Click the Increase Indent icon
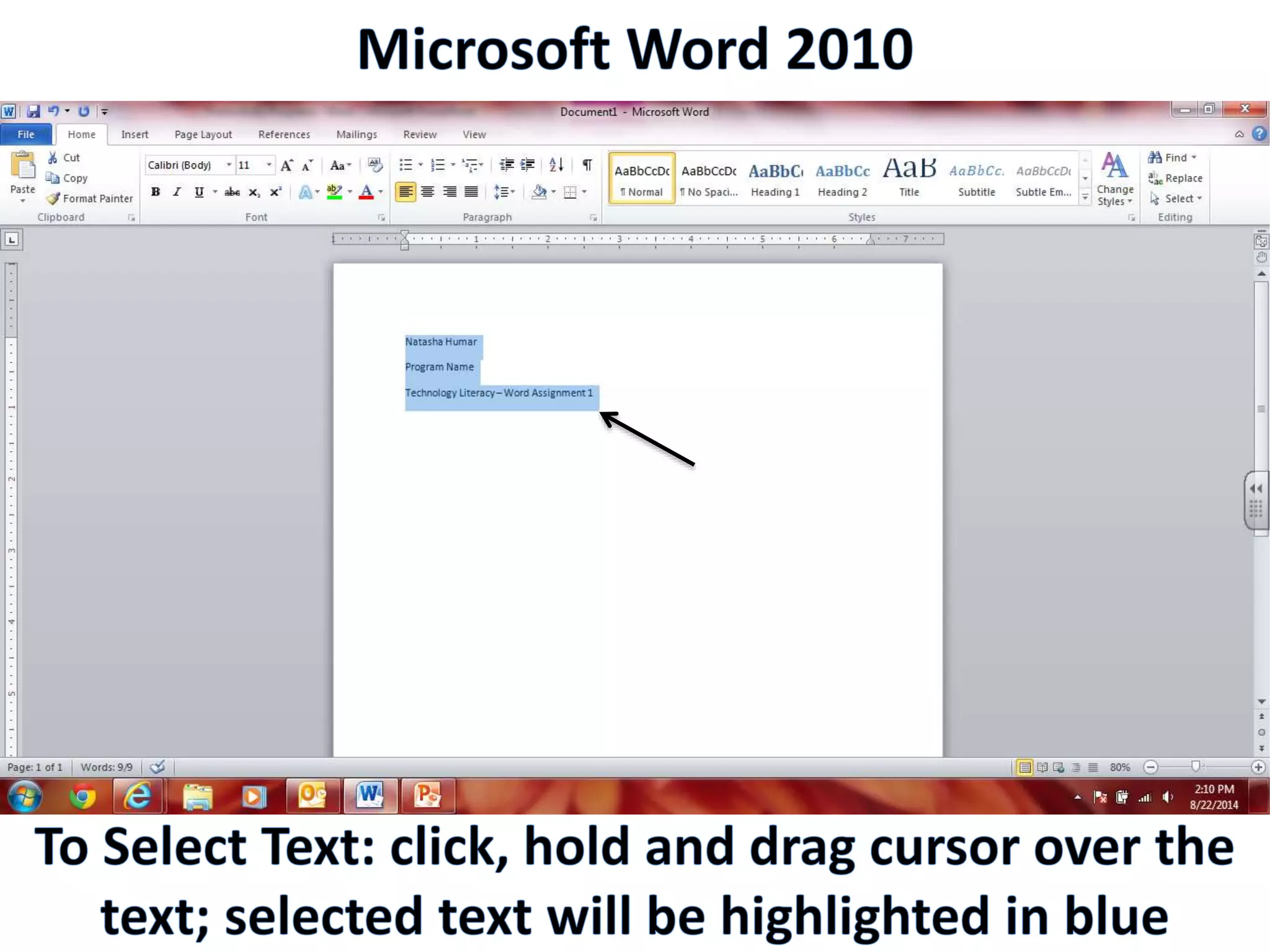This screenshot has width=1270, height=952. [528, 165]
